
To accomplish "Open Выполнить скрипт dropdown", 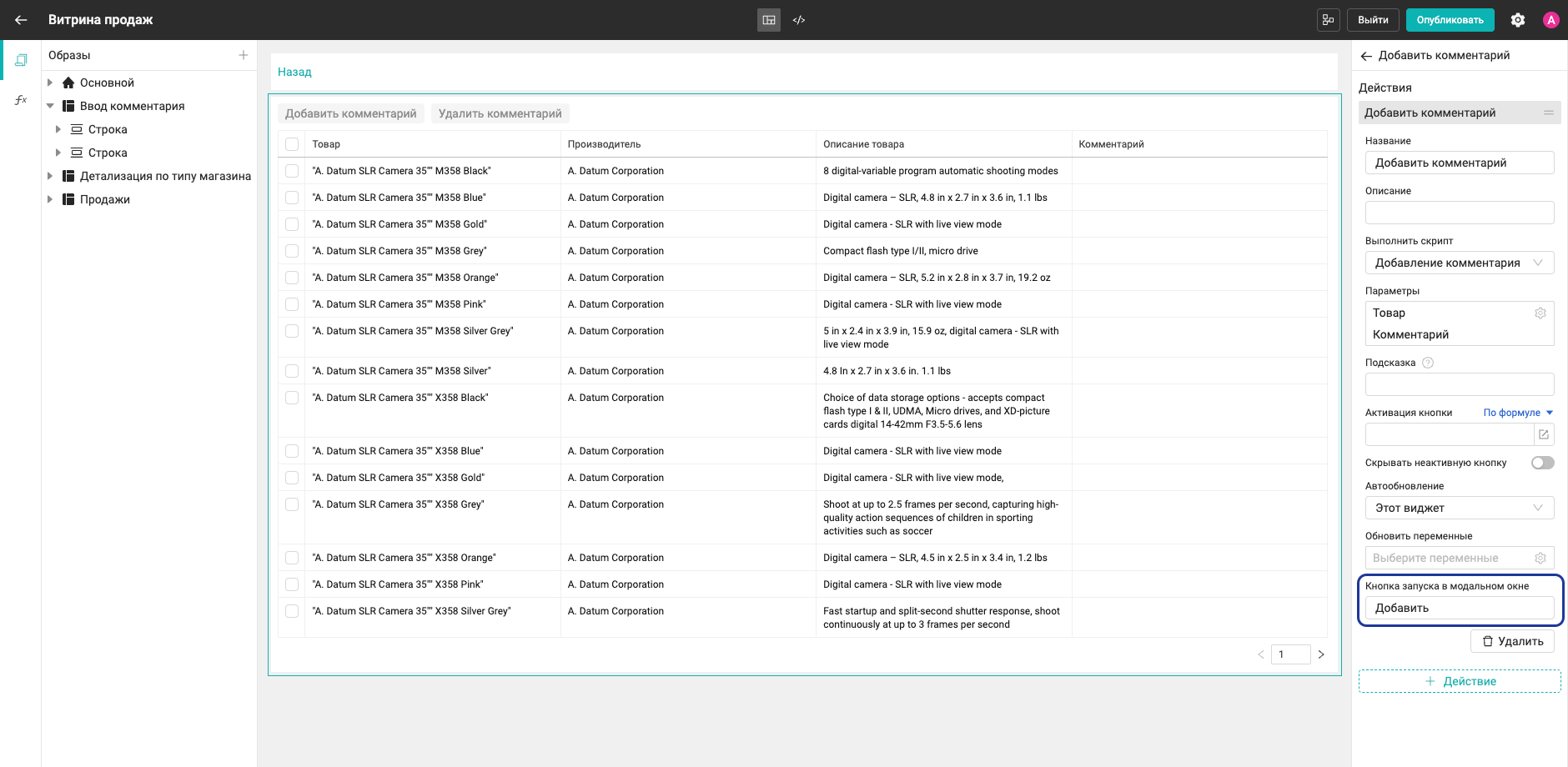I will pos(1460,263).
